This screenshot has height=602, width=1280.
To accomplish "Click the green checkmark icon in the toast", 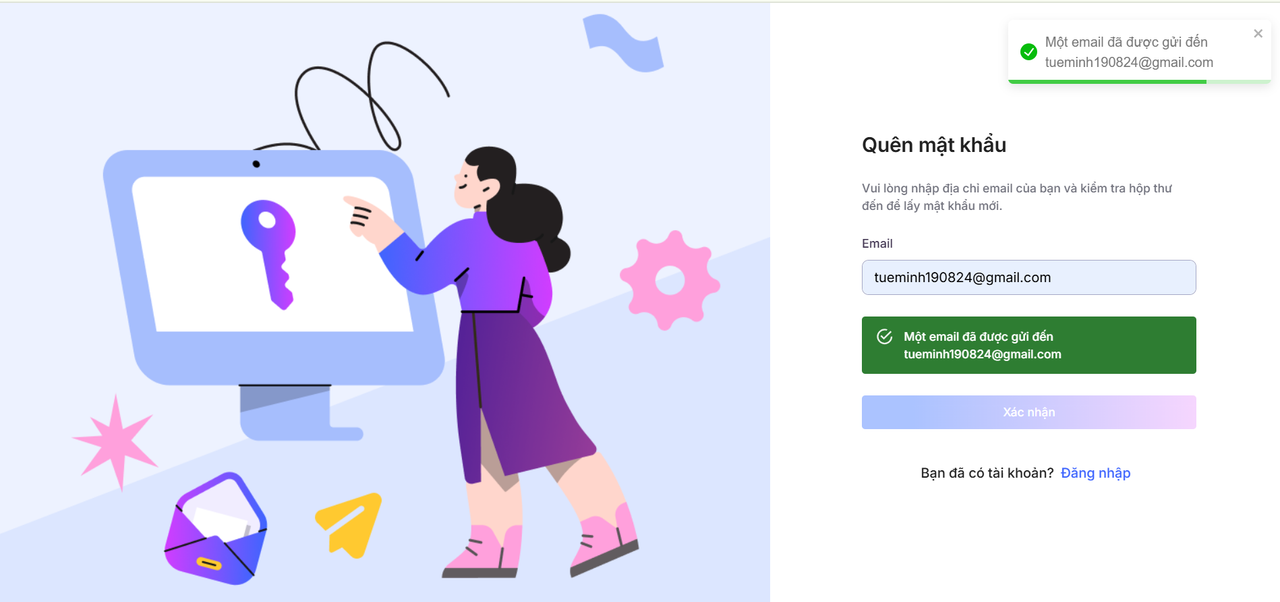I will pos(1028,52).
